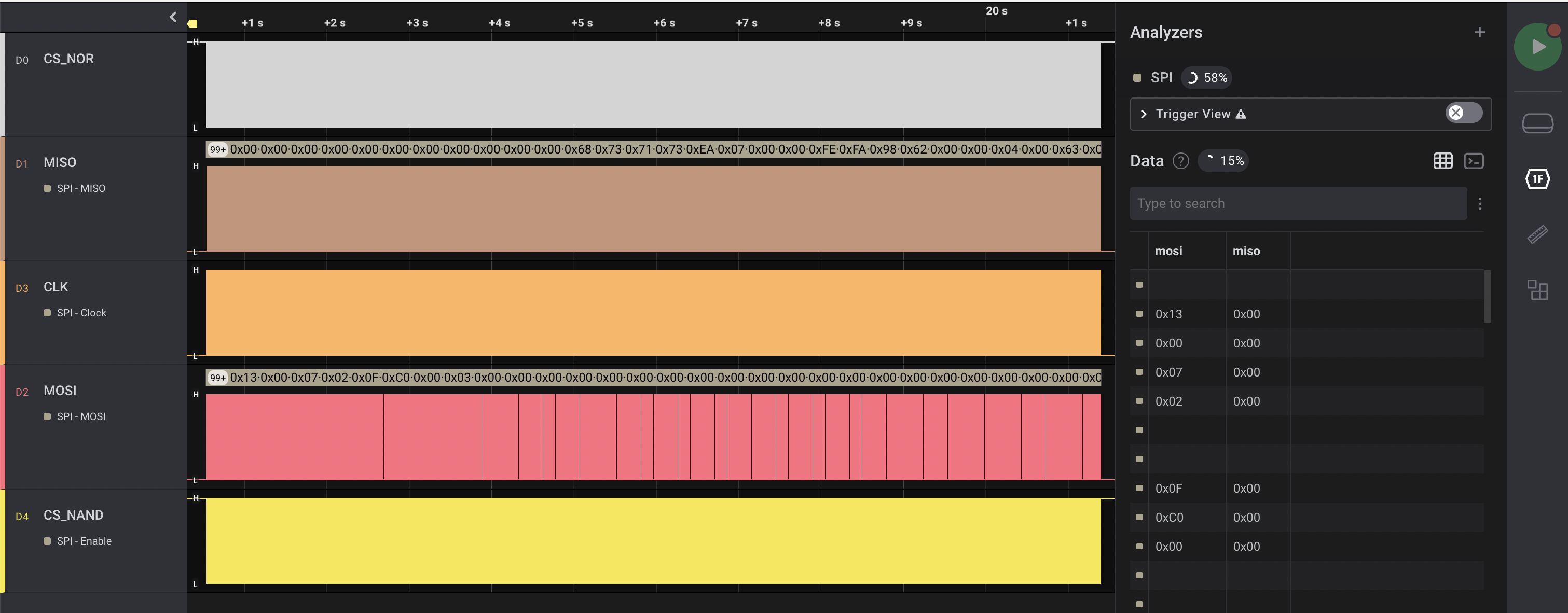
Task: Click the timeline start marker flag
Action: click(192, 24)
